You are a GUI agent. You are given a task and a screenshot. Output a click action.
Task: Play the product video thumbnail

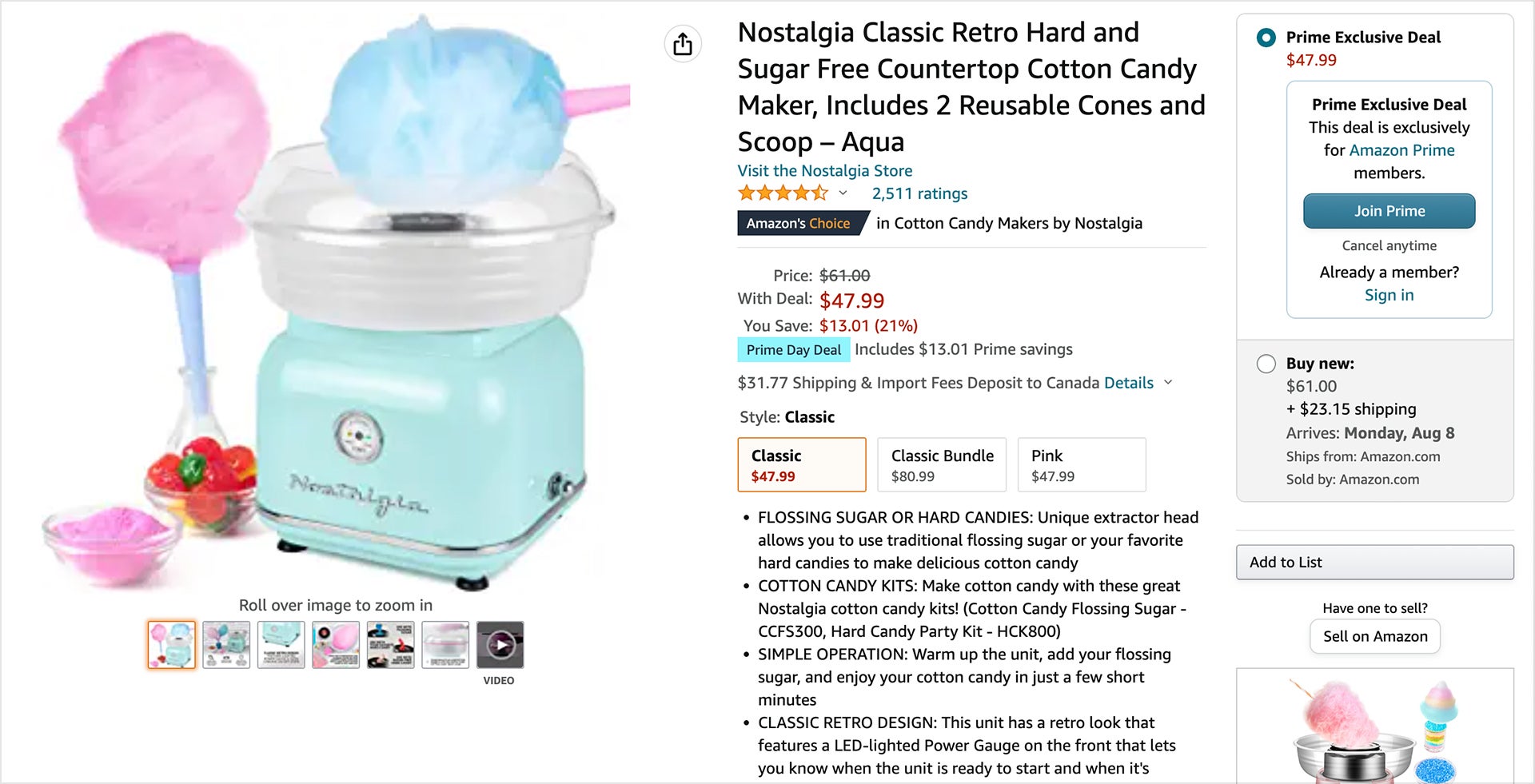tap(500, 645)
